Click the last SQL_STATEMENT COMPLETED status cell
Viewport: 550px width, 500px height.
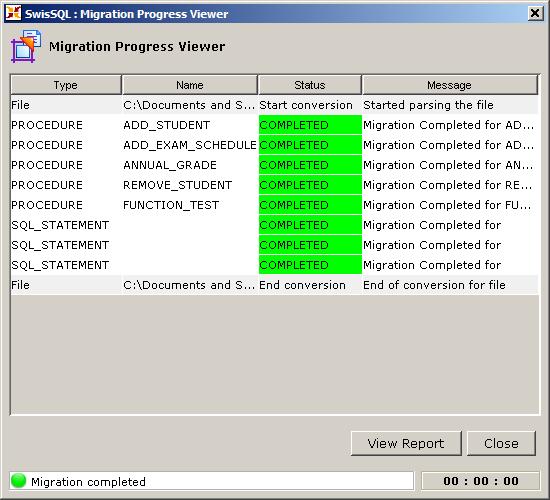[x=310, y=265]
